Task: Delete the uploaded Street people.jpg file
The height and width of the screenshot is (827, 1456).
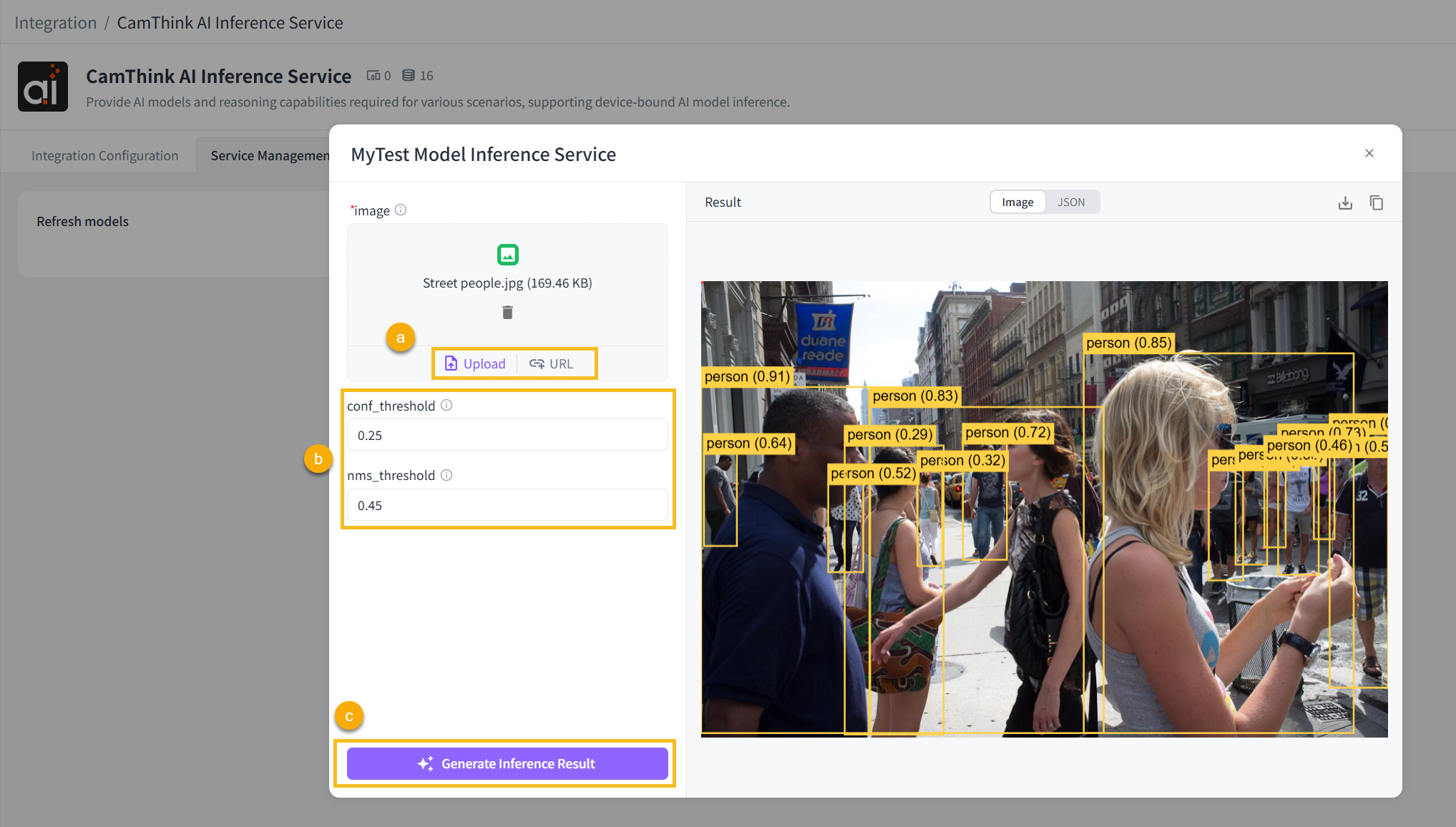Action: (x=507, y=312)
